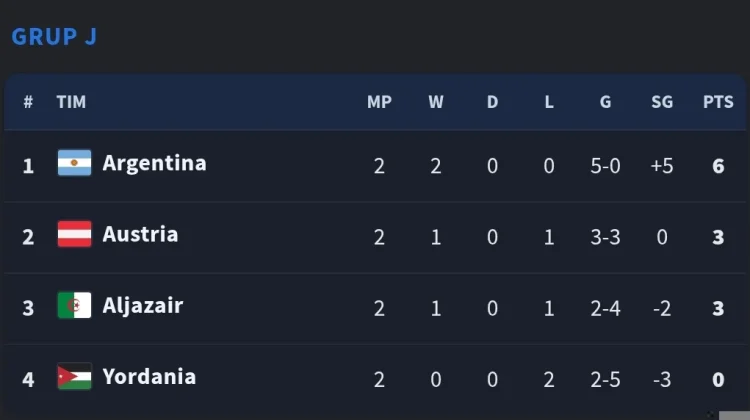Open the Aljazair team name

[x=143, y=306]
